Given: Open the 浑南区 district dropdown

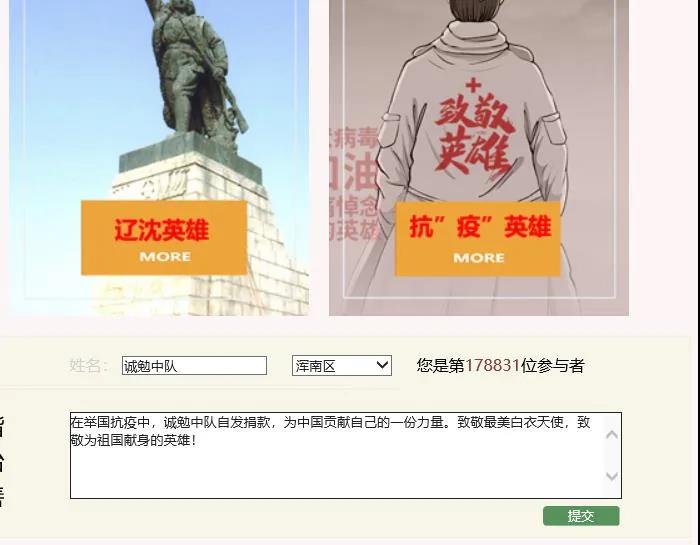Looking at the screenshot, I should [x=342, y=366].
